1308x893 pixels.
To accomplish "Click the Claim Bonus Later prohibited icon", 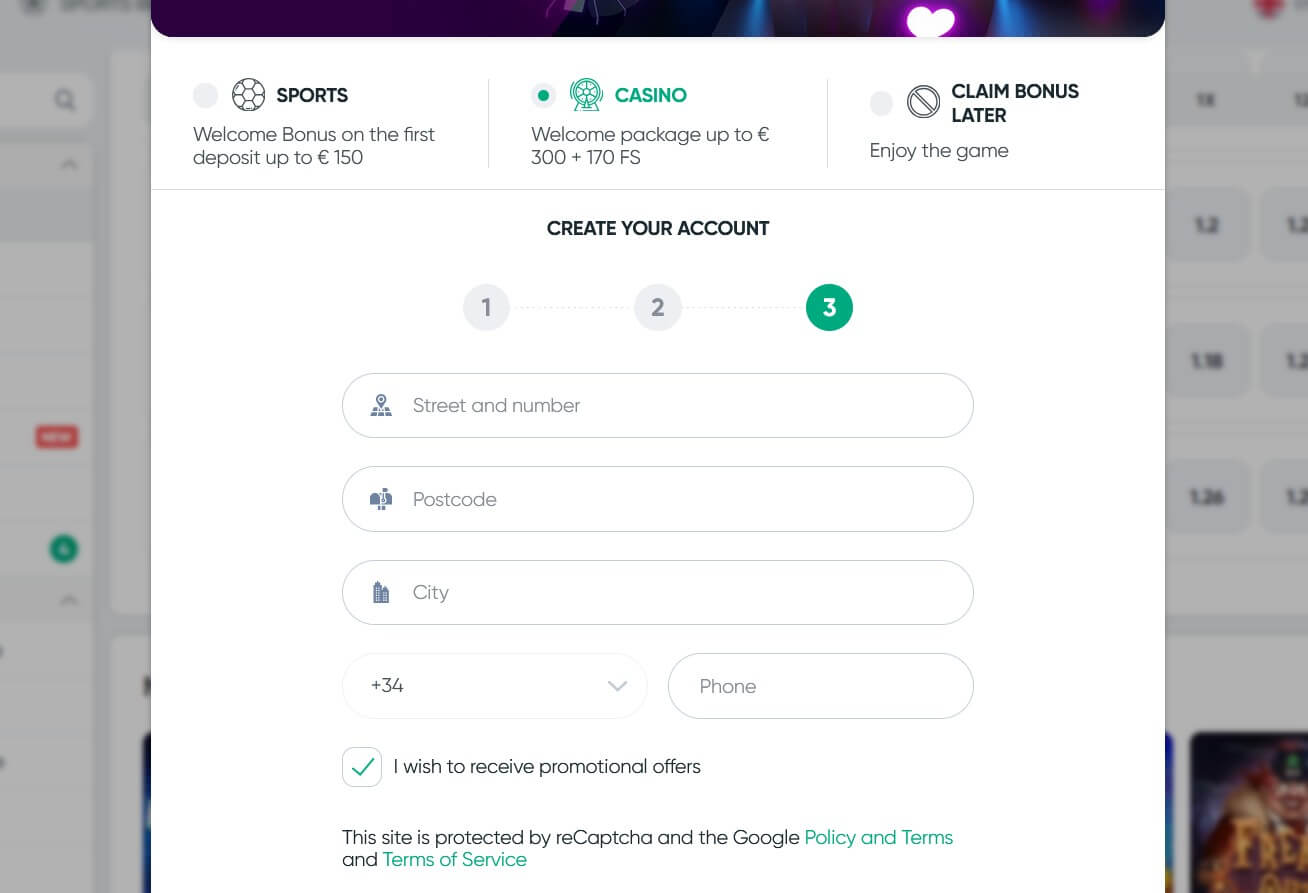I will 923,102.
